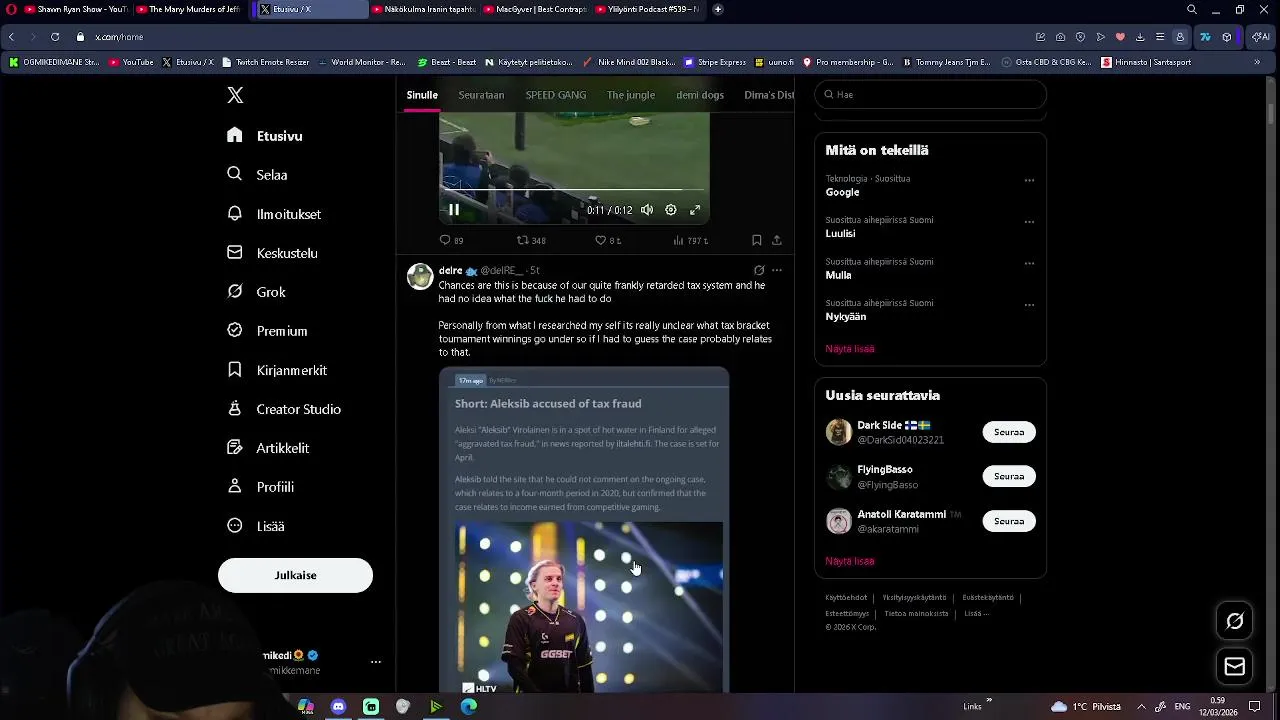Viewport: 1280px width, 720px height.
Task: Open Grok in the sidebar
Action: pos(257,292)
